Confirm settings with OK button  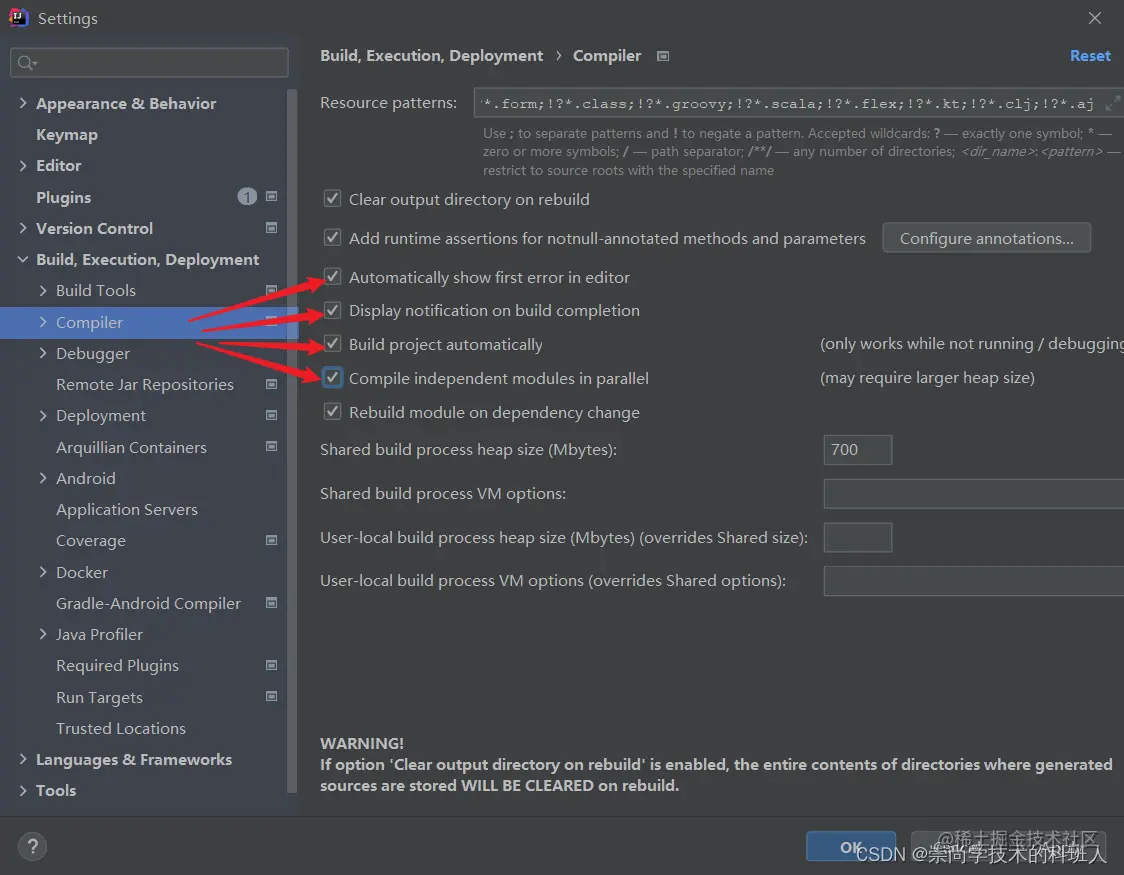point(851,846)
